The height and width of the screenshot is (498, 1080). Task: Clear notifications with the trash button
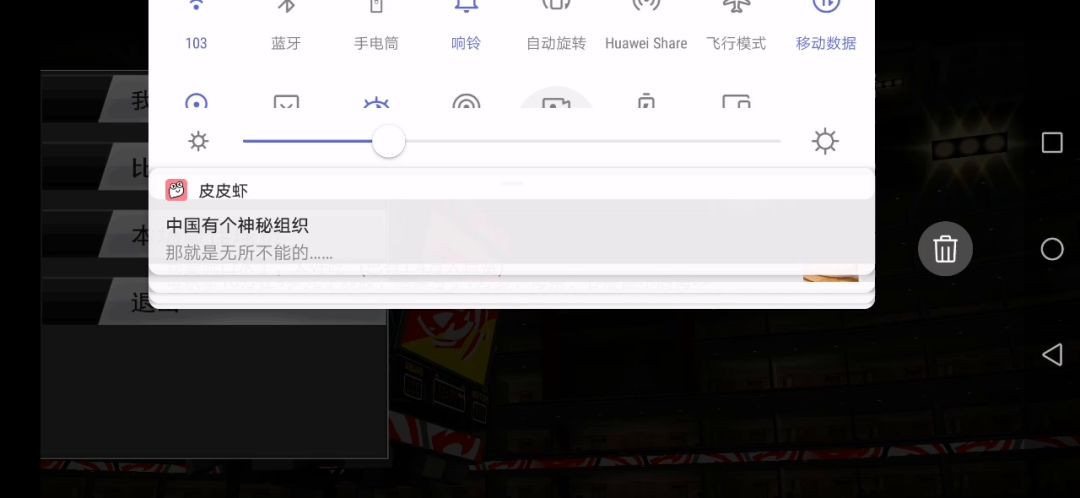click(x=945, y=249)
